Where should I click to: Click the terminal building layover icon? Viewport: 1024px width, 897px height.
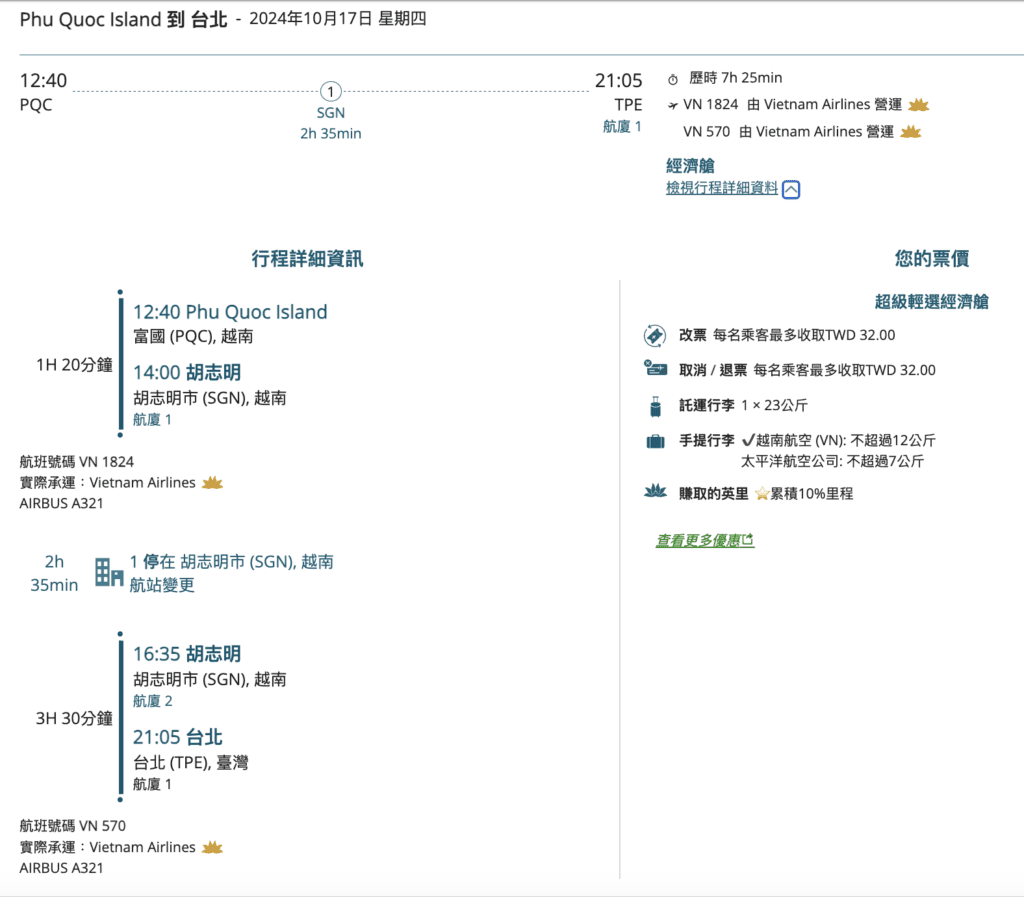tap(108, 572)
